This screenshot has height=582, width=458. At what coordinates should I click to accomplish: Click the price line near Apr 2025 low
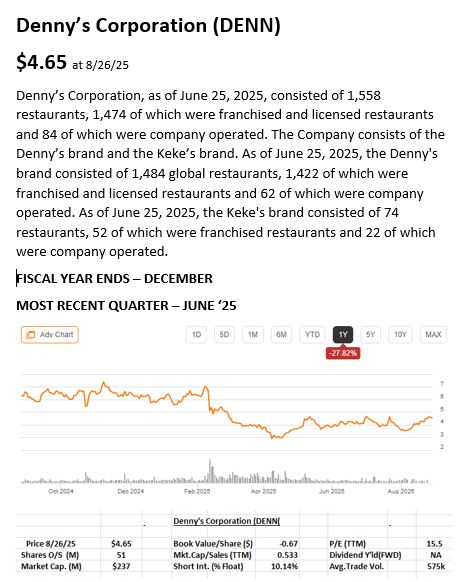click(x=275, y=437)
